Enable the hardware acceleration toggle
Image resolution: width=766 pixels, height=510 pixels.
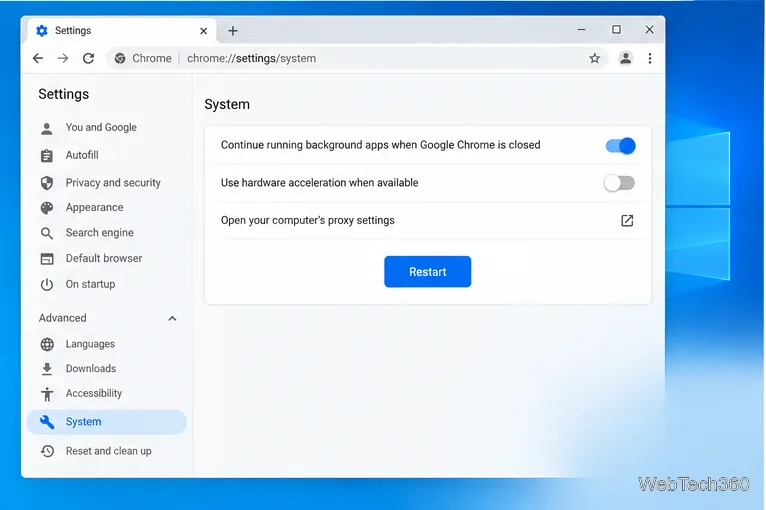coord(619,183)
